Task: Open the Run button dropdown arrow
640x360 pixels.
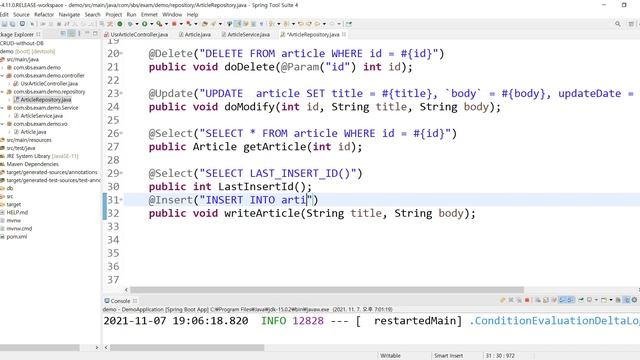Action: 152,24
